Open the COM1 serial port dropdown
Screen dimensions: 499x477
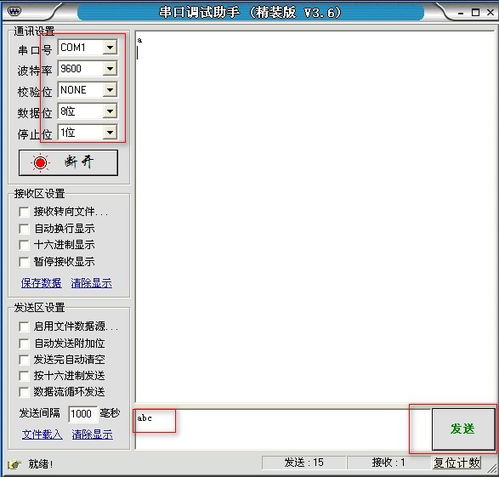pyautogui.click(x=110, y=47)
